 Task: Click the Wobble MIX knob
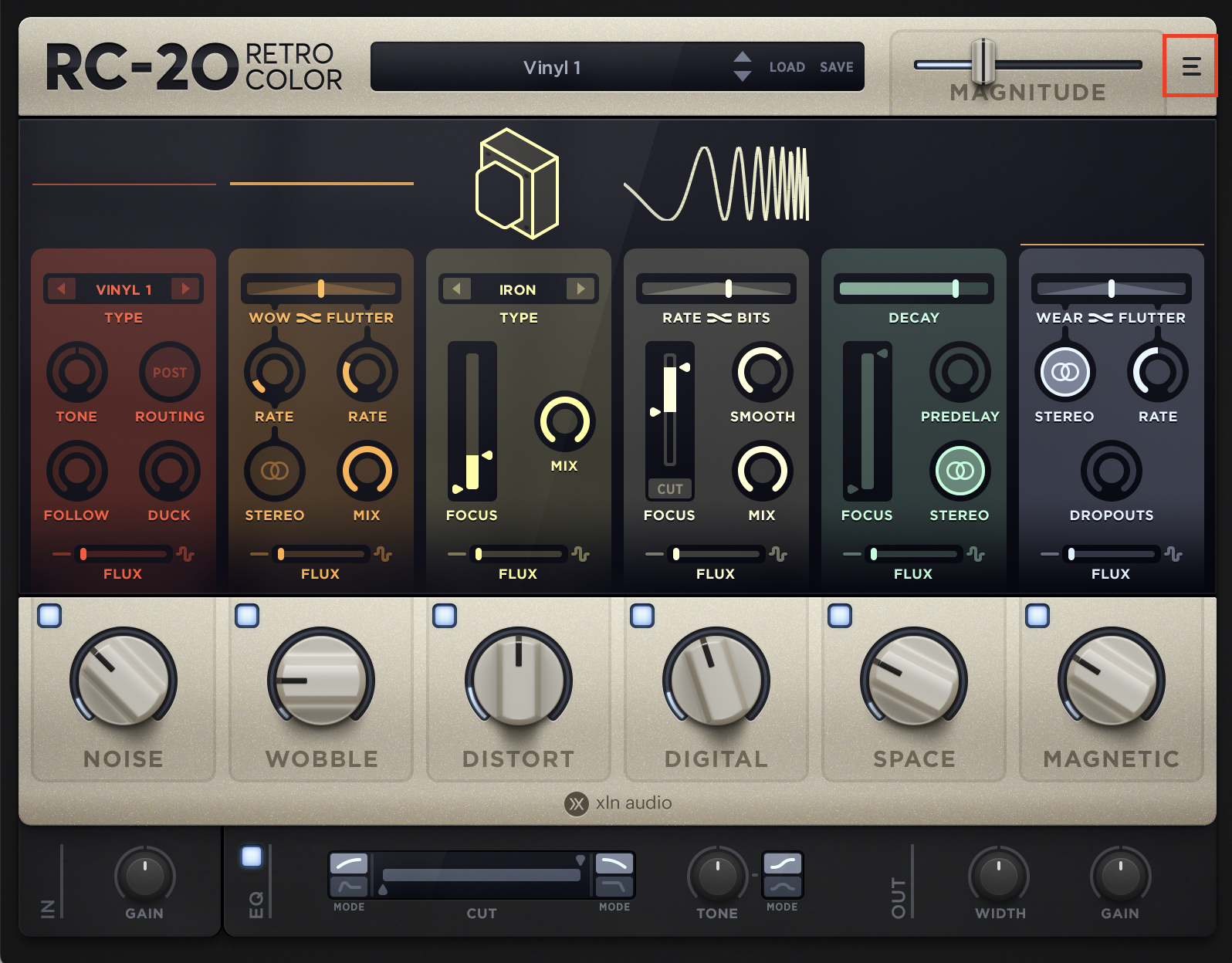point(367,471)
